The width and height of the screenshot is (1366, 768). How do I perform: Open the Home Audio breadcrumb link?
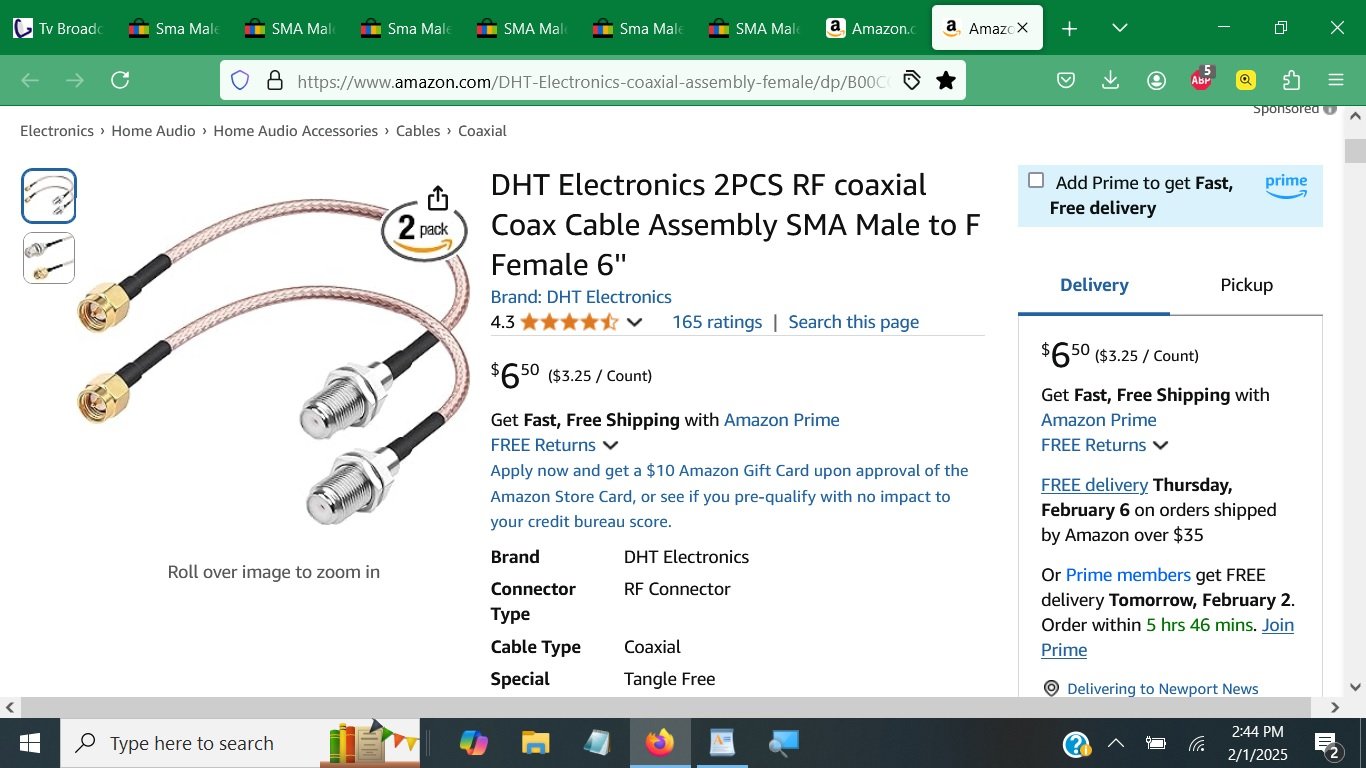(153, 131)
